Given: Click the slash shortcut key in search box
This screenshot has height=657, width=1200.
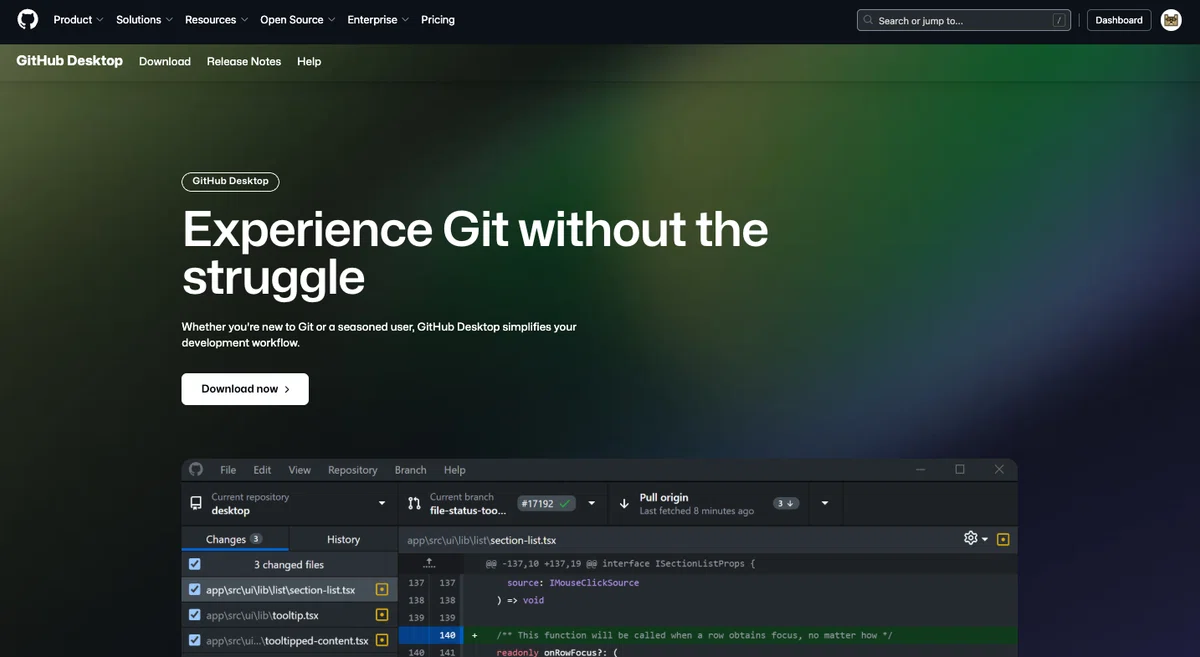Looking at the screenshot, I should (x=1058, y=20).
